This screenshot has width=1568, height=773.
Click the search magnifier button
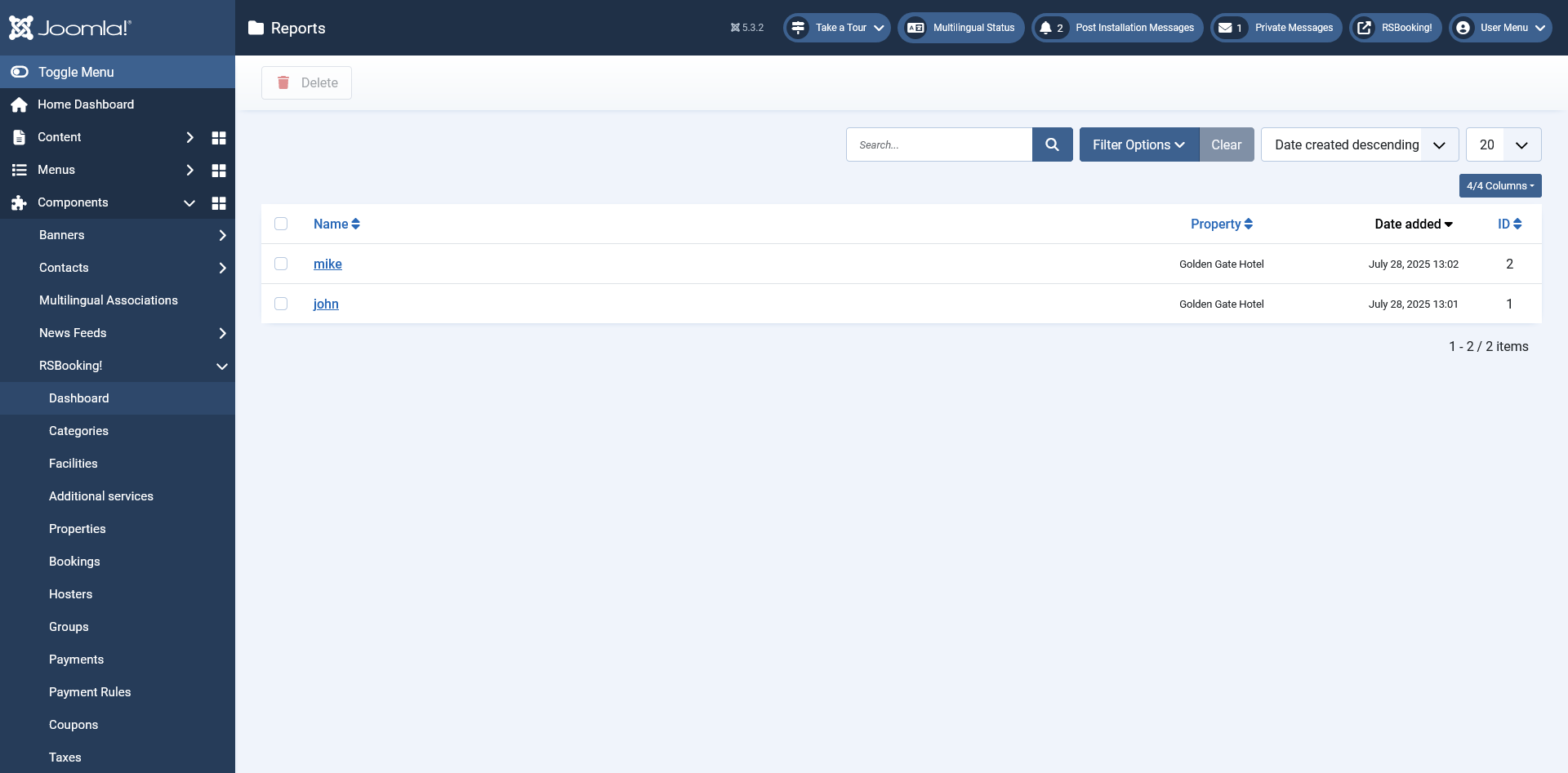click(x=1053, y=144)
